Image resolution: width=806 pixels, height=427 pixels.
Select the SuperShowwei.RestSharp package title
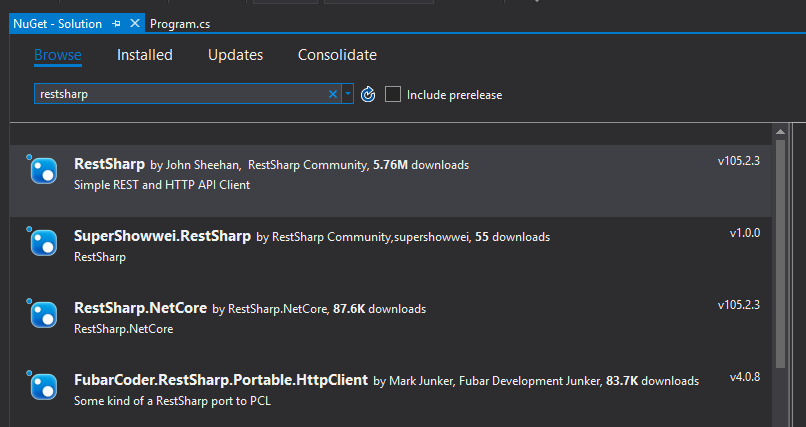[x=162, y=237]
